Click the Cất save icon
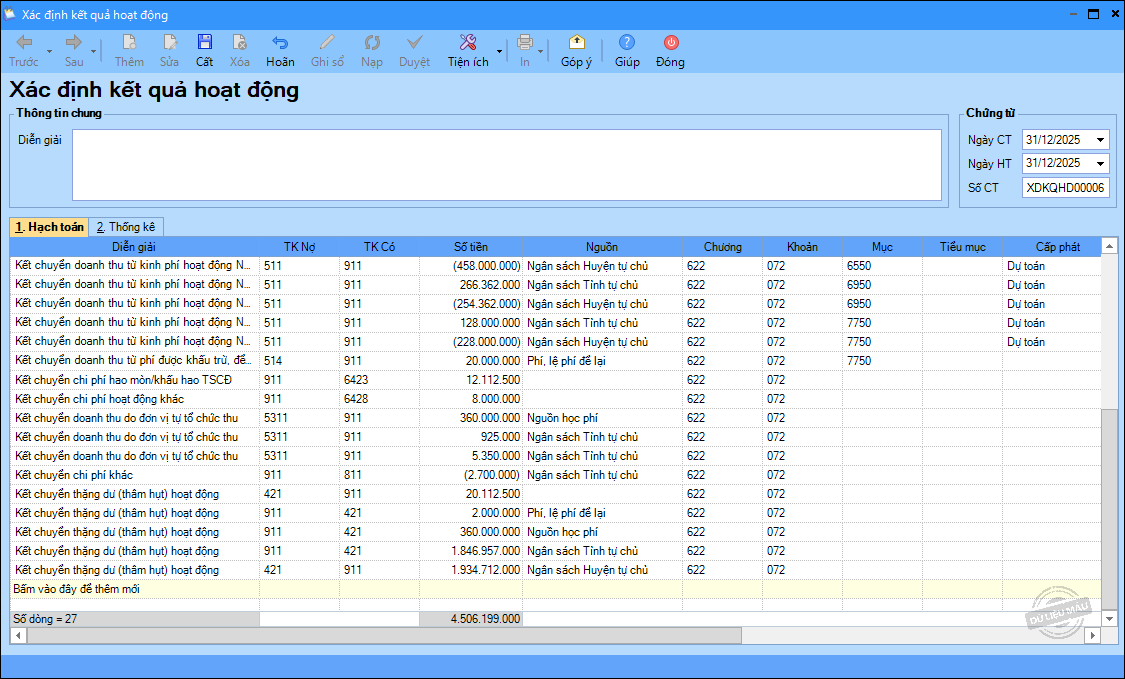1125x679 pixels. click(204, 43)
